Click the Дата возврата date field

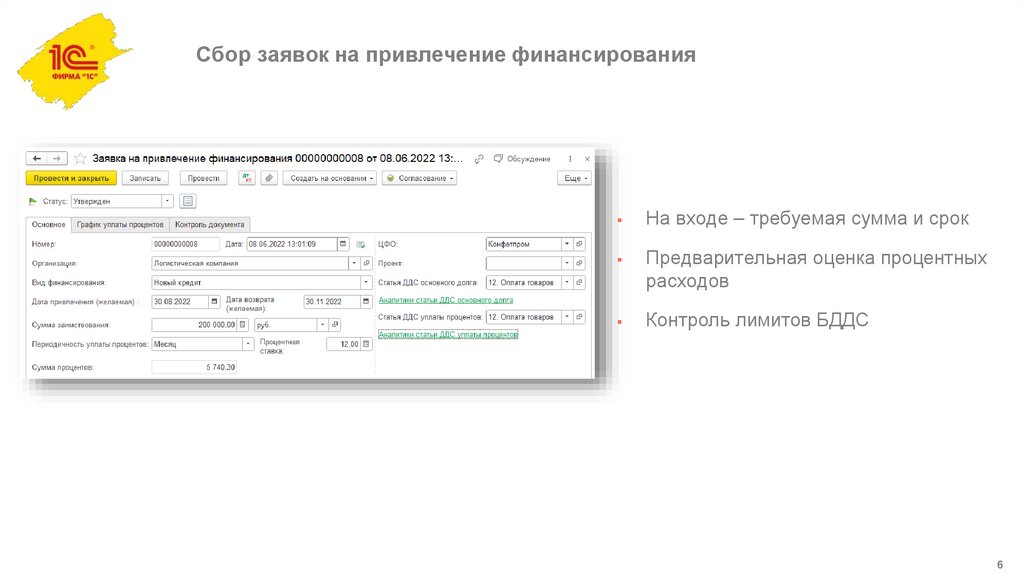[332, 302]
